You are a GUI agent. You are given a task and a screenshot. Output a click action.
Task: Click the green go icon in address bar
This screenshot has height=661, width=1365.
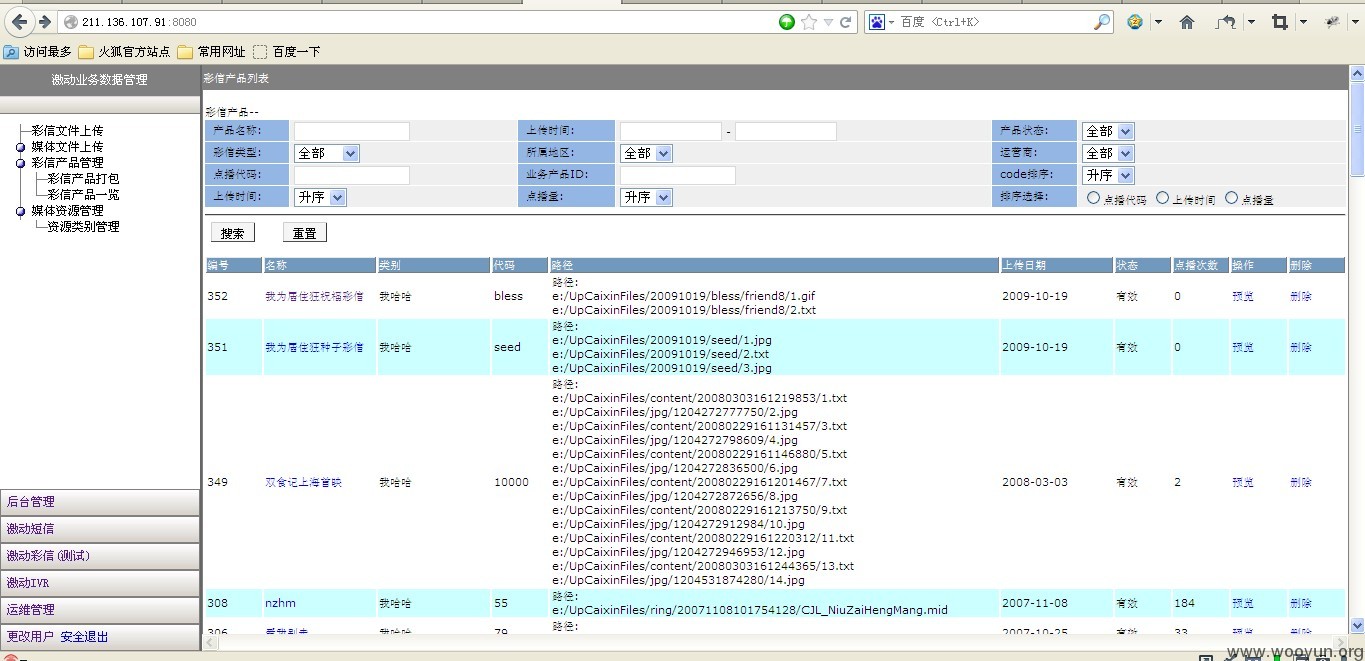pyautogui.click(x=788, y=22)
